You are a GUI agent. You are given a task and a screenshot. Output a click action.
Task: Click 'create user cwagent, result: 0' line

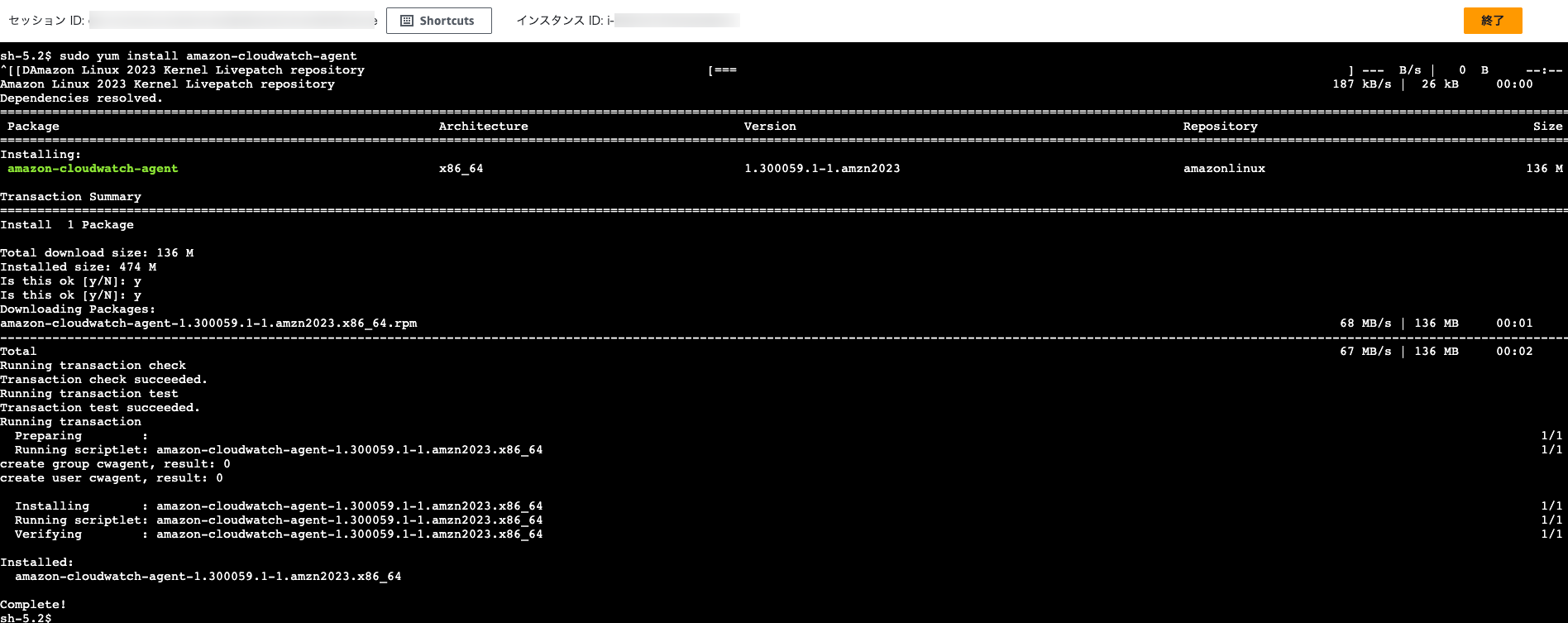pos(112,478)
